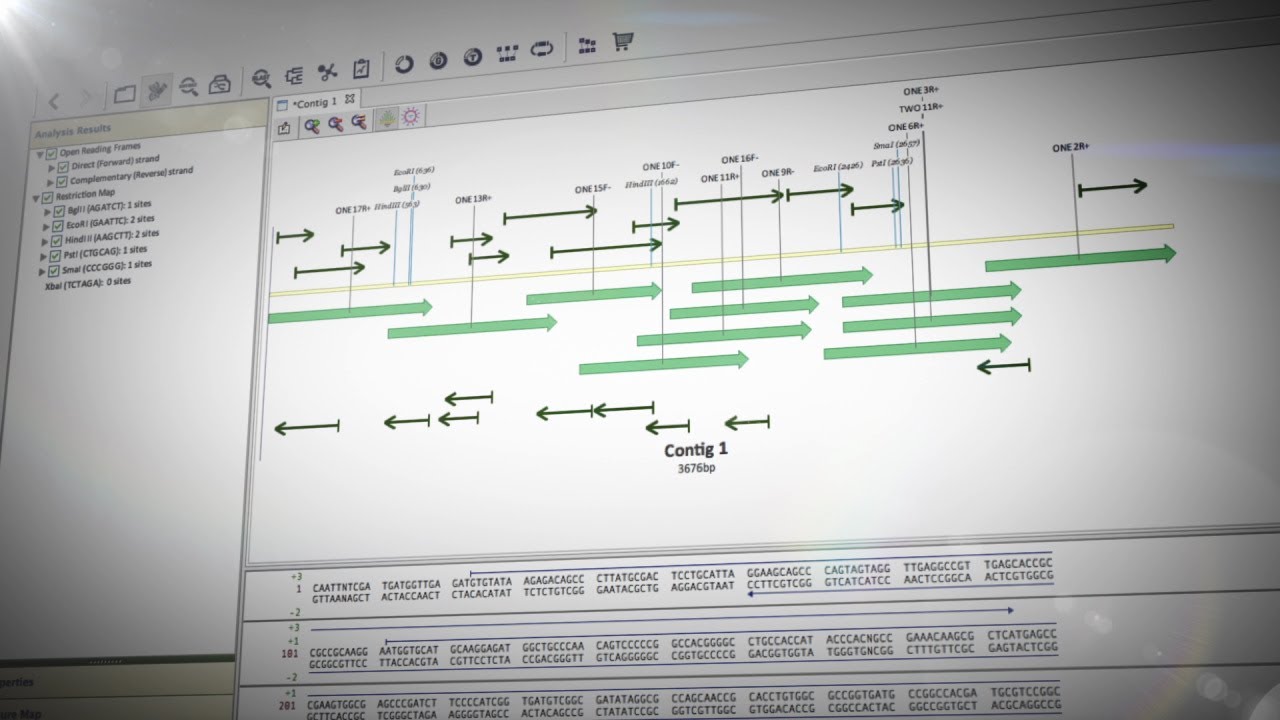1280x720 pixels.
Task: Toggle the Complementary (Reverse) strand checkbox
Action: pos(62,182)
